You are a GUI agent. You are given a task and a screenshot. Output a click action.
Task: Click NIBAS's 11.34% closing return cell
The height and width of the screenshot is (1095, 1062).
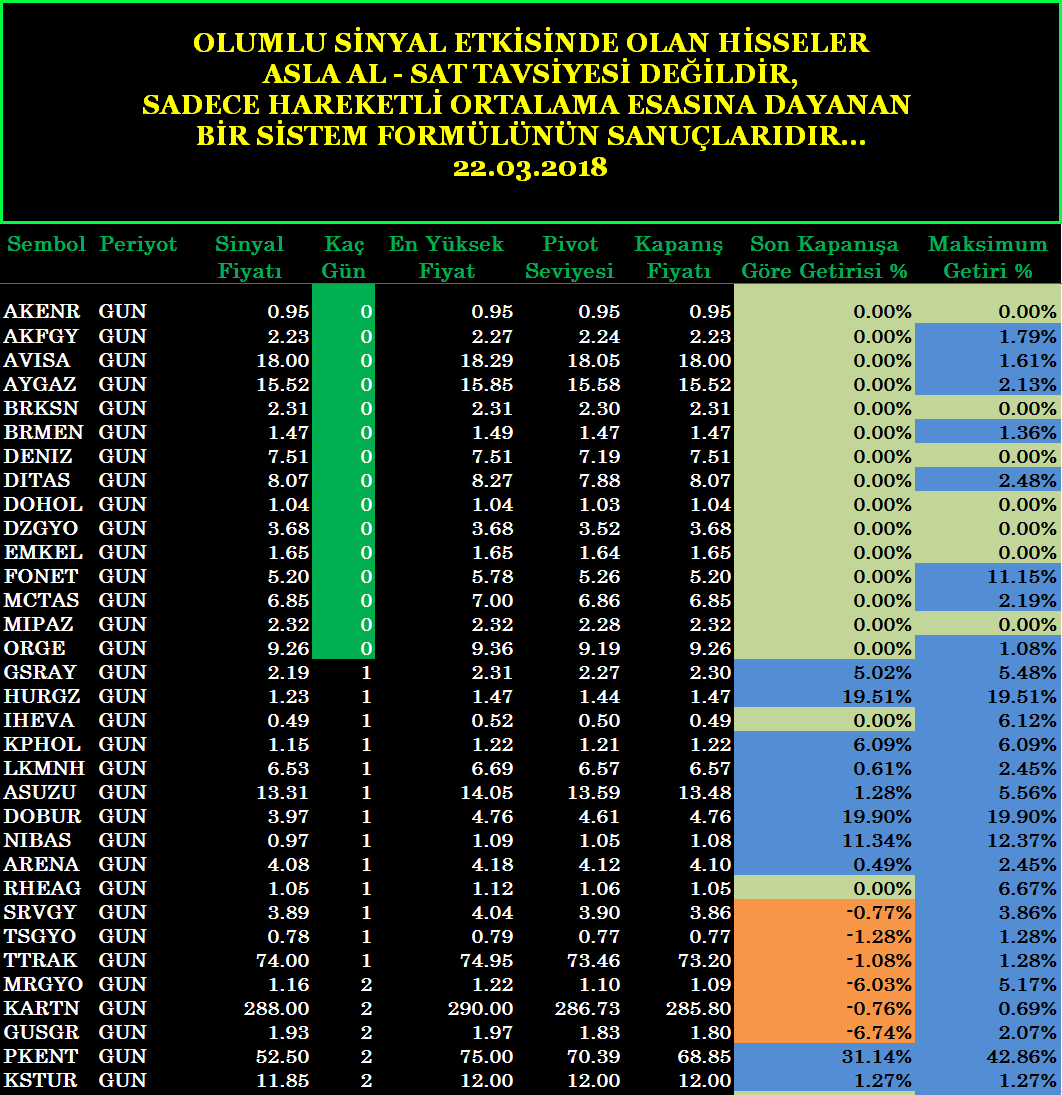click(824, 840)
